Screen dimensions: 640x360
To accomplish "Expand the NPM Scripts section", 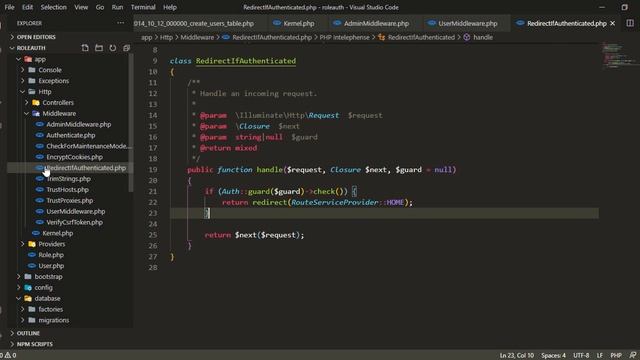I will (x=34, y=344).
